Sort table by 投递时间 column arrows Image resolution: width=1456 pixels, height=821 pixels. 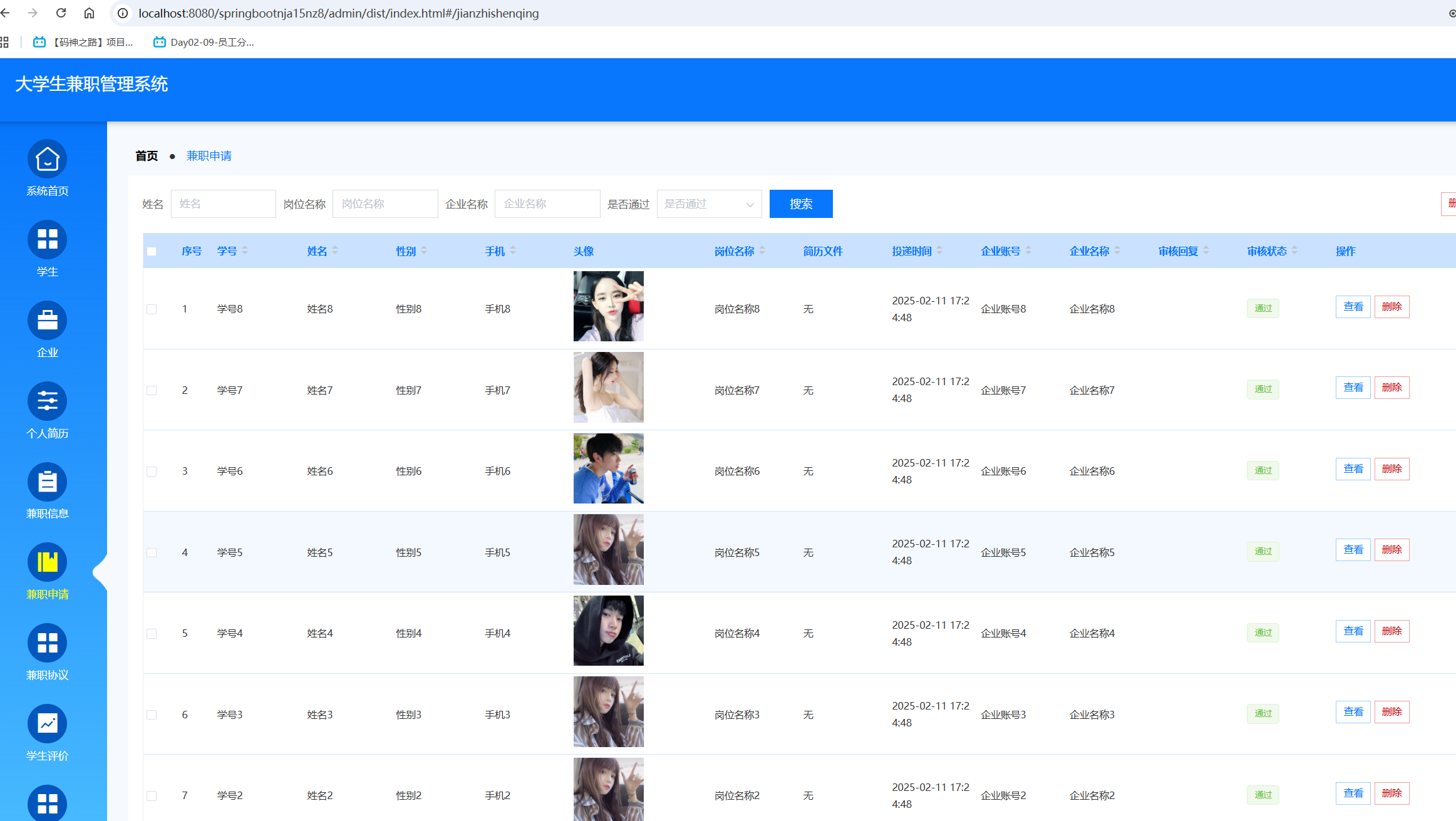[x=939, y=250]
